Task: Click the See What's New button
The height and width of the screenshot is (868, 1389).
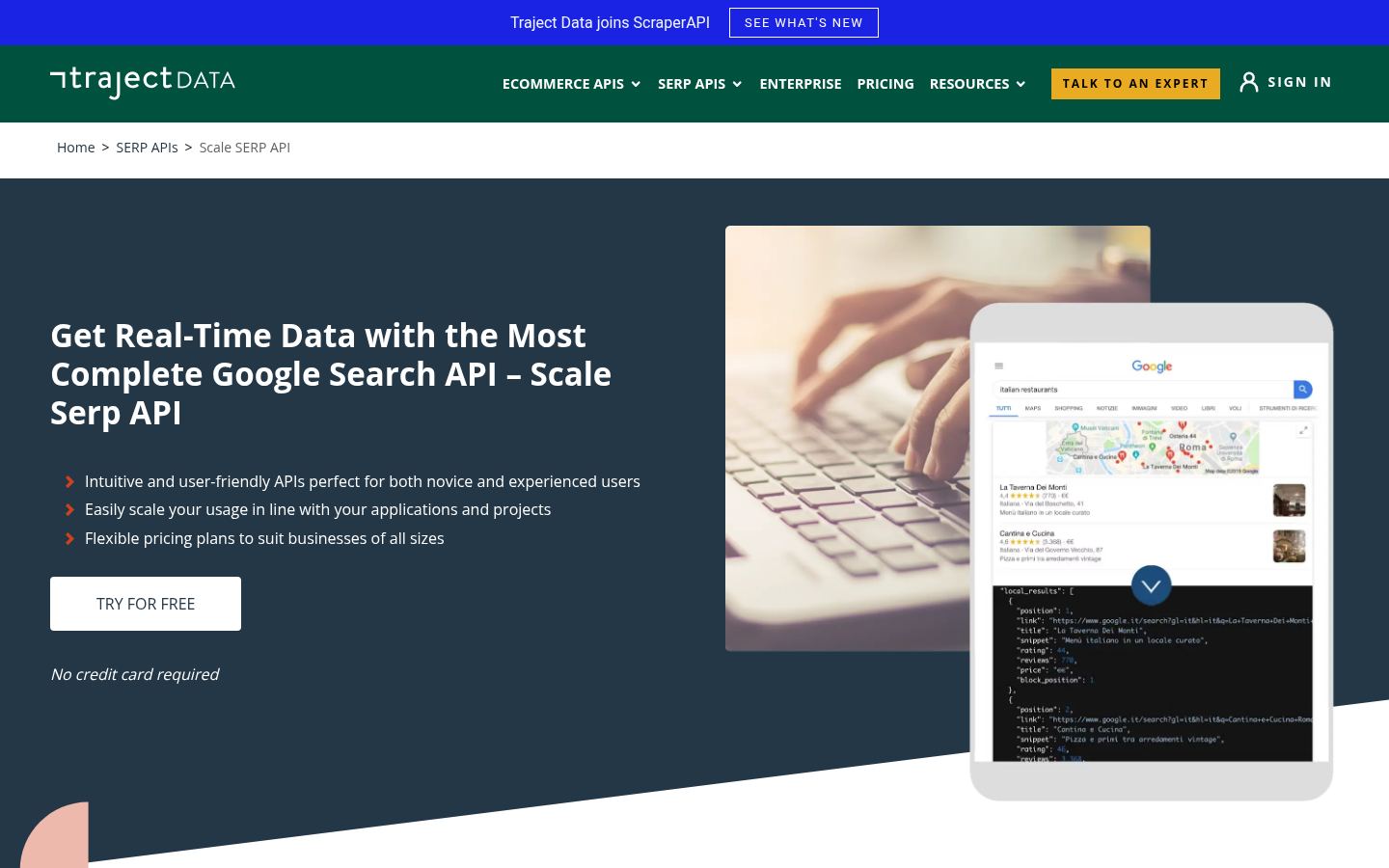Action: point(803,22)
